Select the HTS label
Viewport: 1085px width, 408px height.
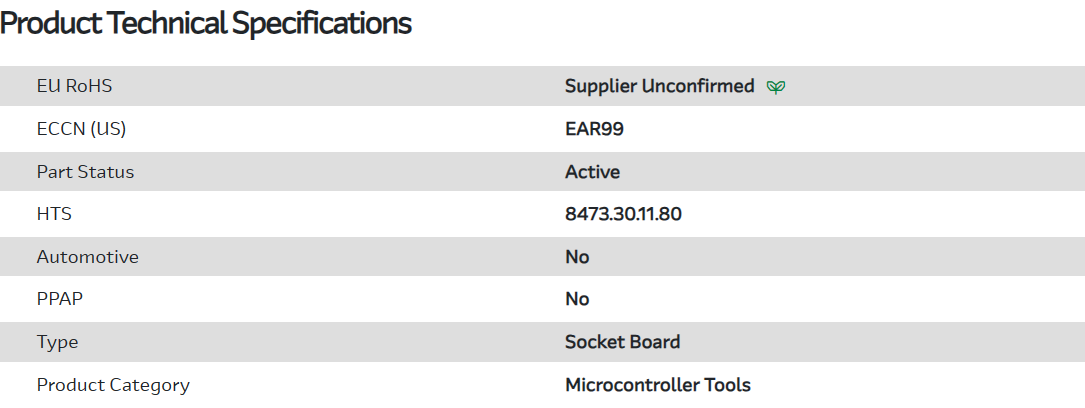[54, 214]
